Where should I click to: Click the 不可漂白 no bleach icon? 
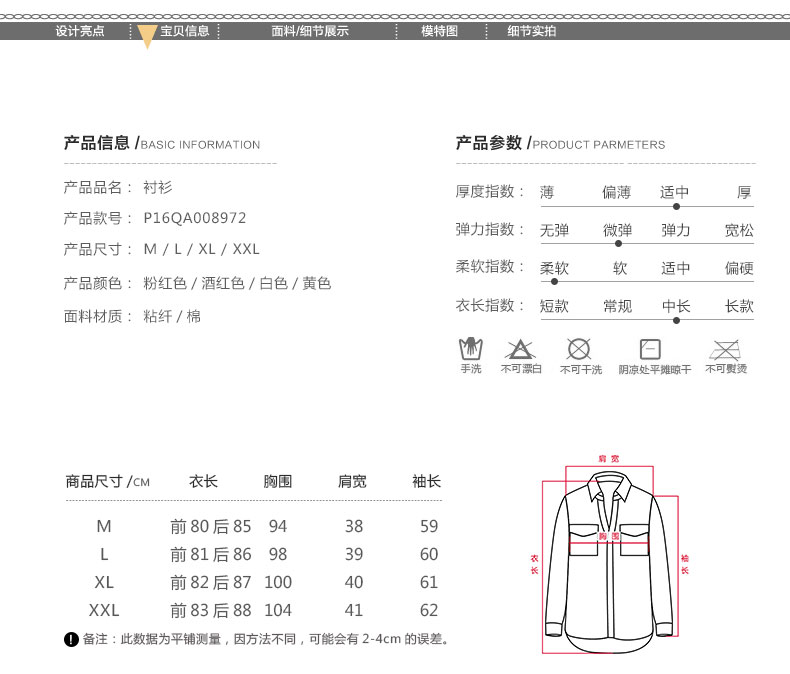[x=520, y=349]
